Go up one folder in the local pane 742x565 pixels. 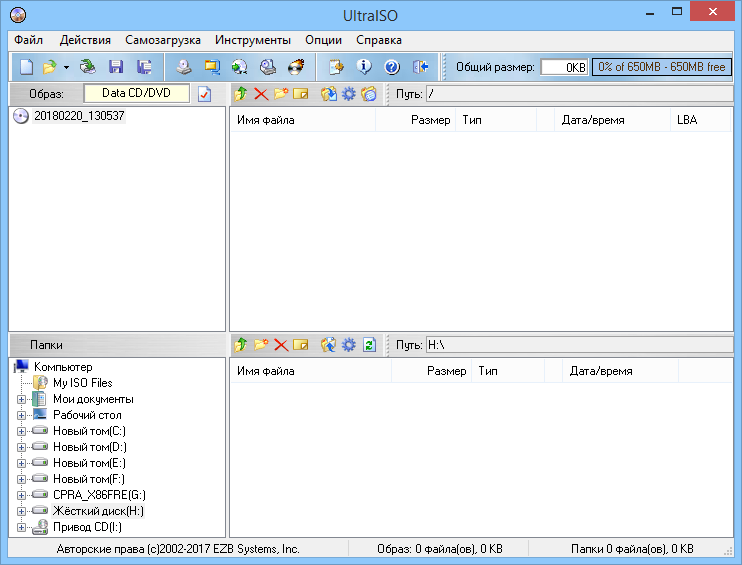240,345
